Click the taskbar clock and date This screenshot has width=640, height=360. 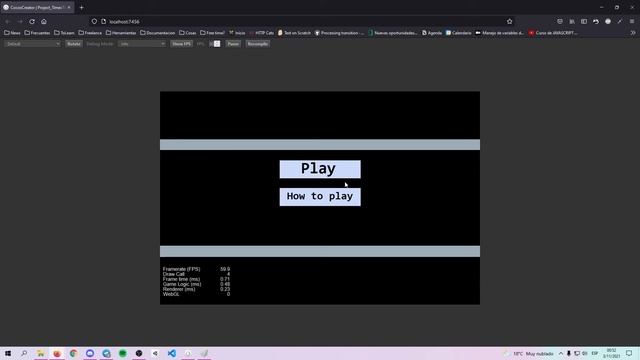tap(611, 353)
